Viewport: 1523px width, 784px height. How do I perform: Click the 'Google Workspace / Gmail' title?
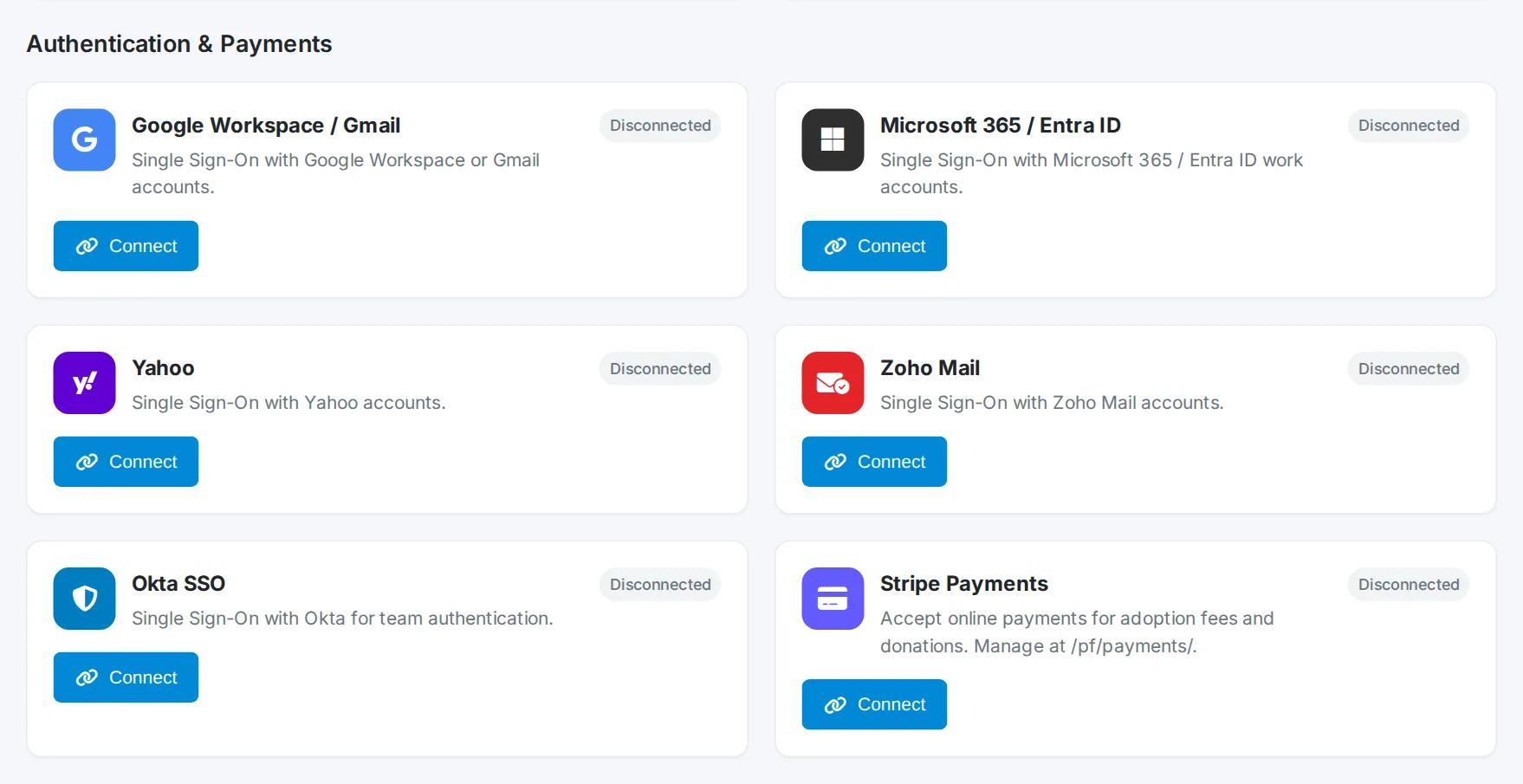click(x=266, y=126)
